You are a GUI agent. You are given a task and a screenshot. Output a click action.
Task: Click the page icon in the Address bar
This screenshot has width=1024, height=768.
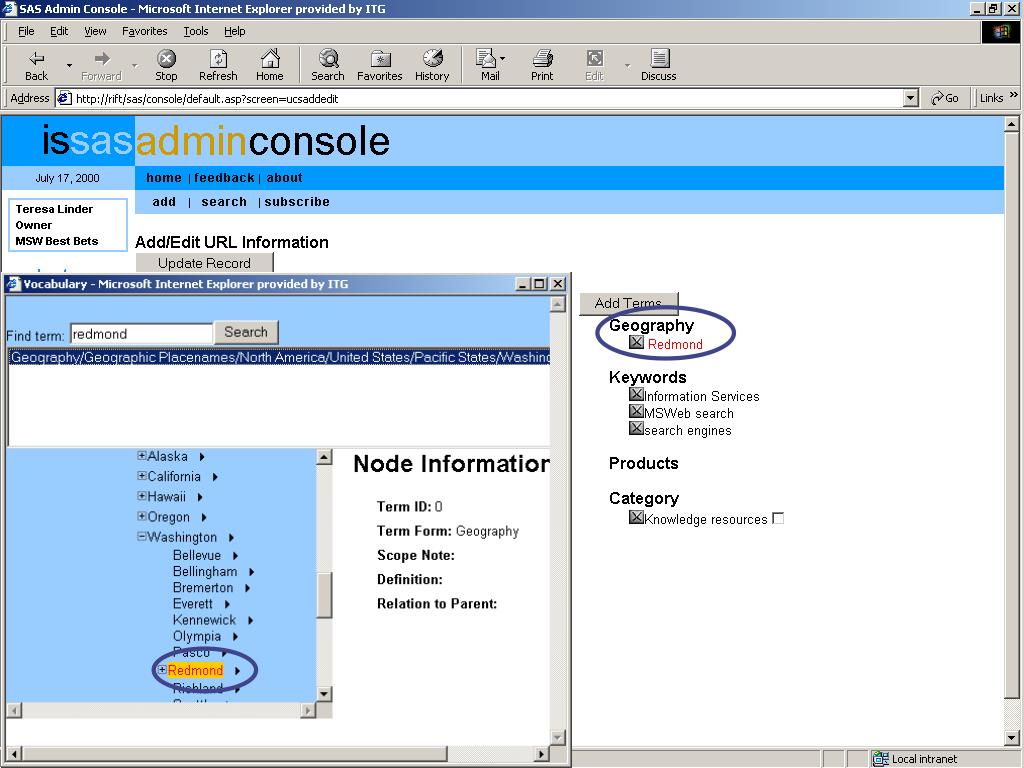click(x=64, y=99)
